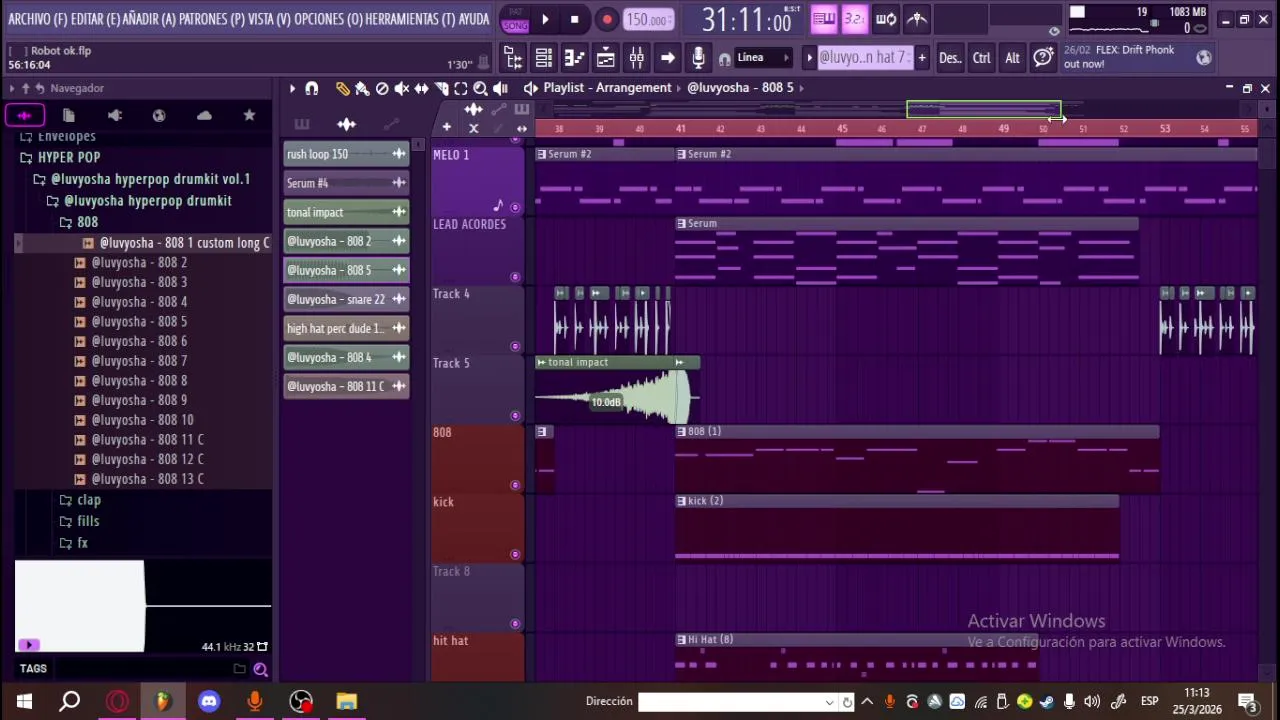
Task: Click the metronome icon in the transport bar
Action: tap(917, 19)
